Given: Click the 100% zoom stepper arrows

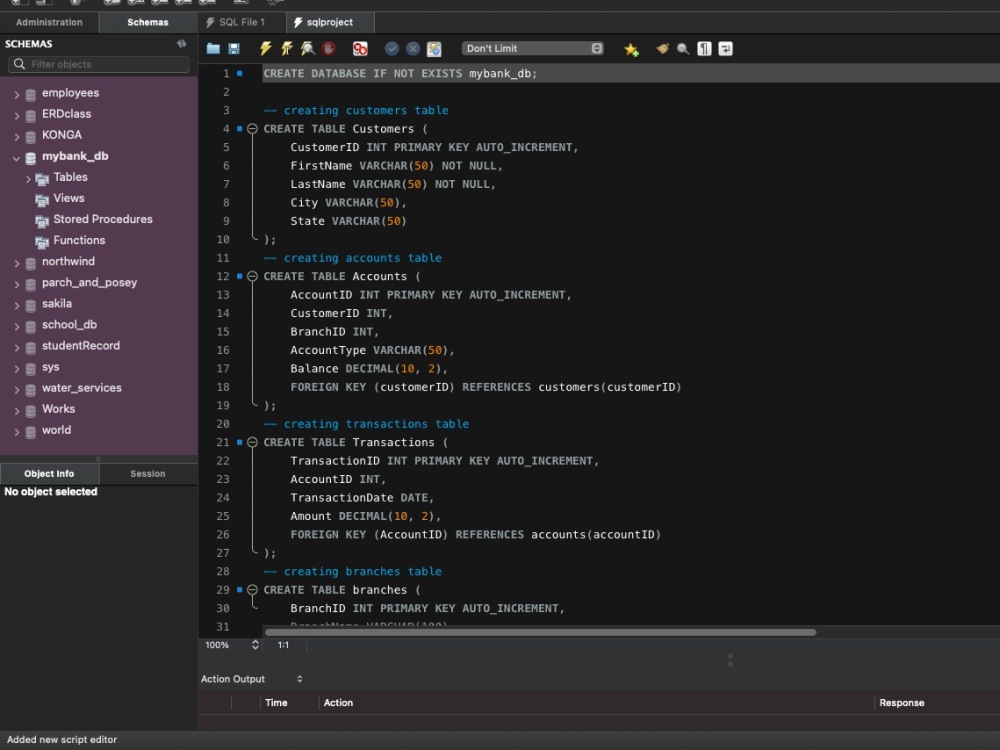Looking at the screenshot, I should pyautogui.click(x=255, y=645).
